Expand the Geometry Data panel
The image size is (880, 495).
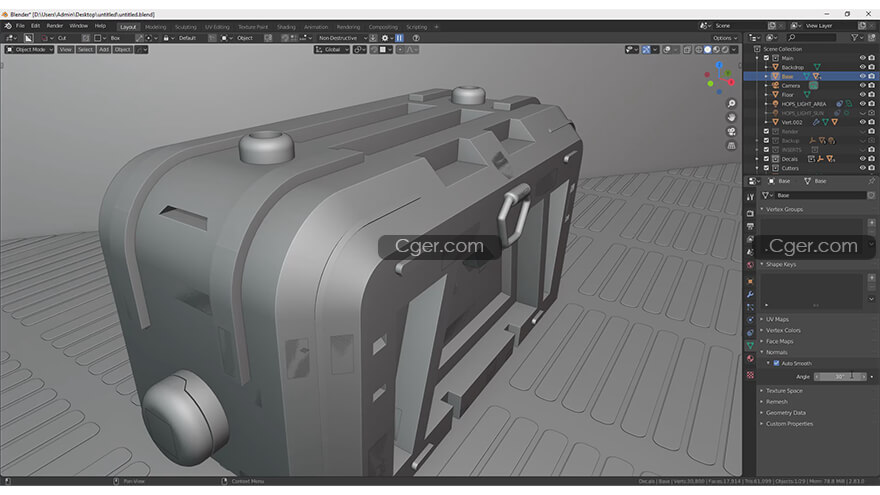coord(785,412)
